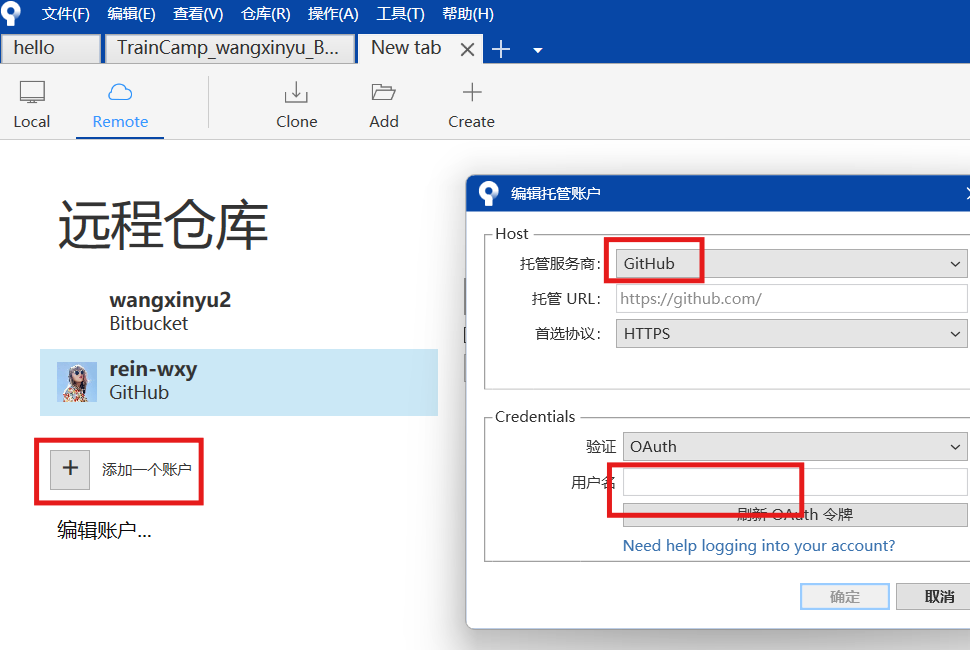
Task: Select the New tab tab
Action: [x=406, y=48]
